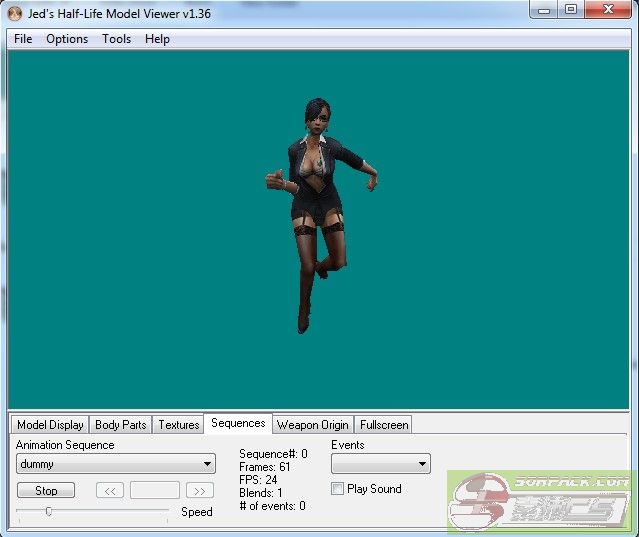Open the File menu
The image size is (639, 537).
(23, 39)
